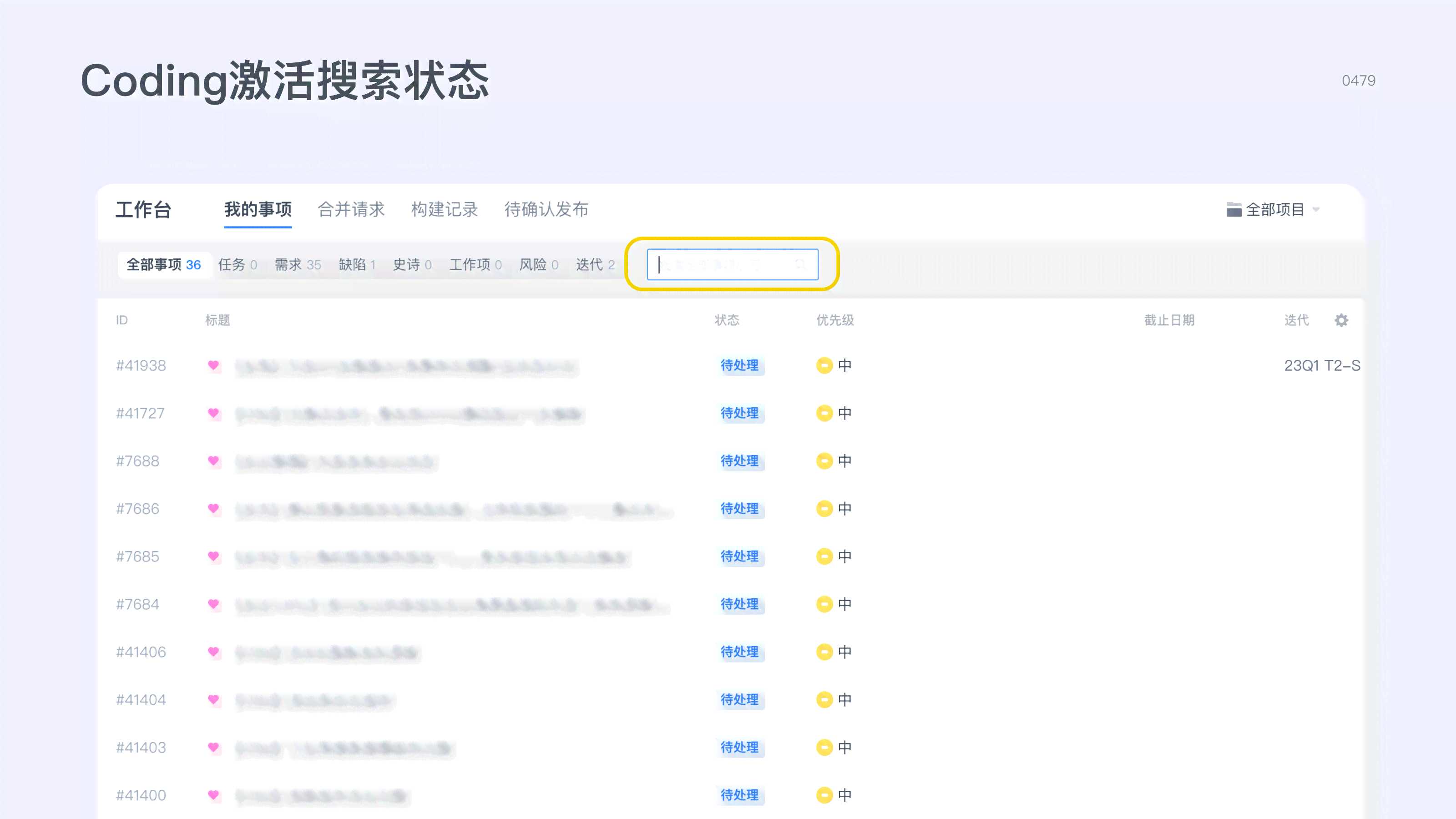
Task: Switch to the 待确认发布 tab
Action: point(546,210)
